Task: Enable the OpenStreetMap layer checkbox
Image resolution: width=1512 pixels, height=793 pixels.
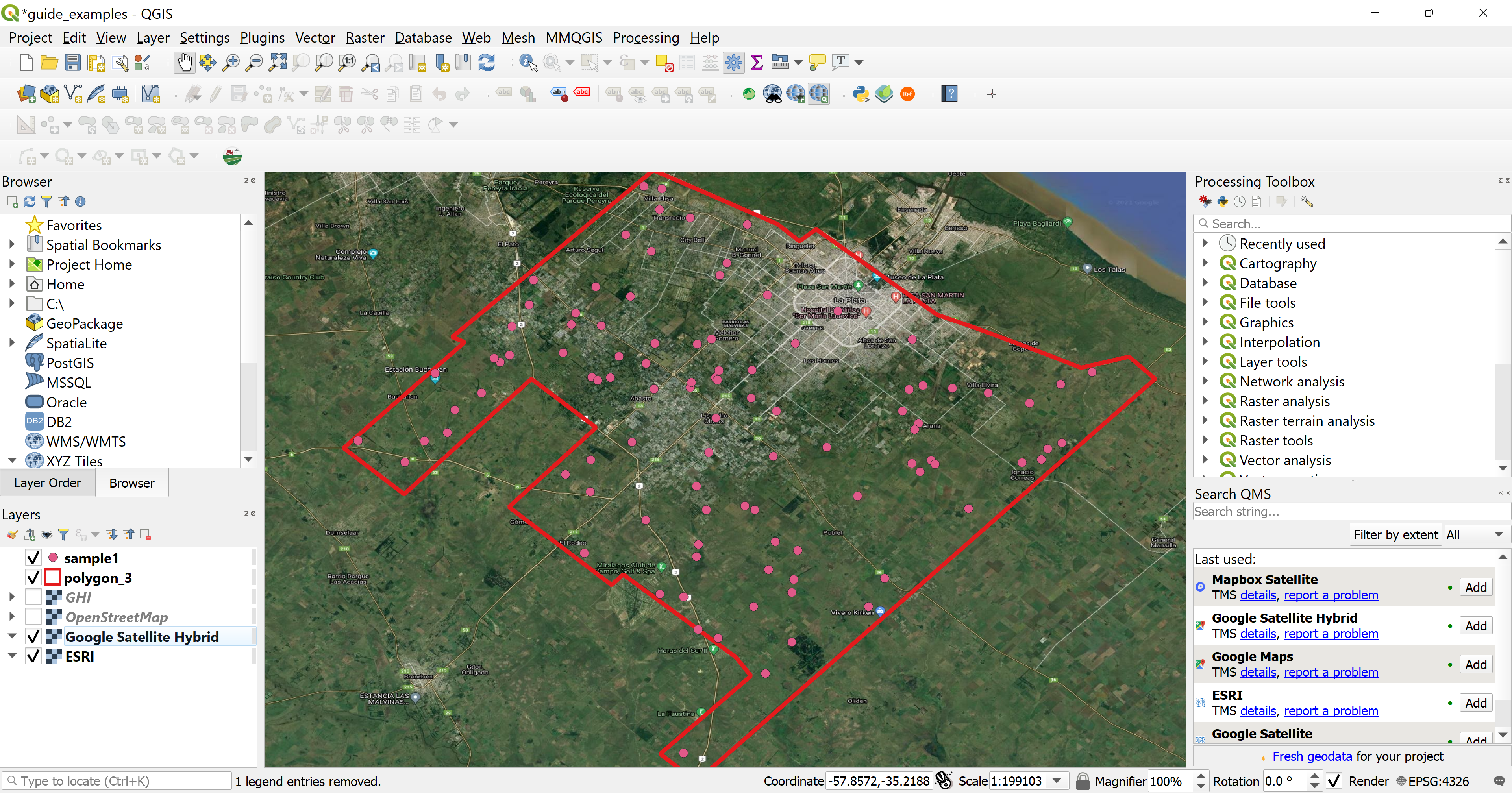Action: click(33, 617)
